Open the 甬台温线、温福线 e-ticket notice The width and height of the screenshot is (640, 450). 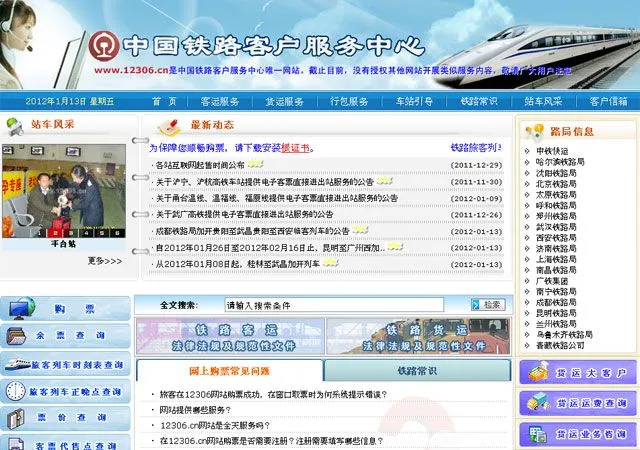(x=276, y=198)
